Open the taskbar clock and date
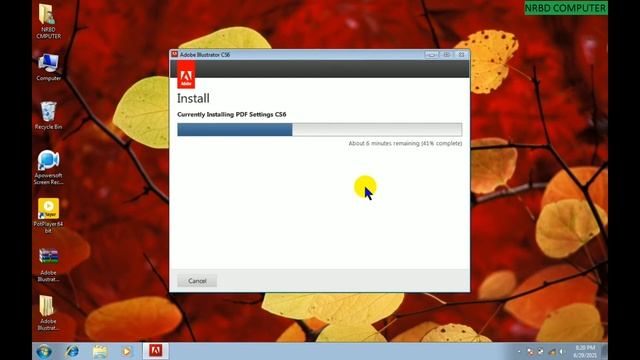This screenshot has height=360, width=640. (x=585, y=351)
